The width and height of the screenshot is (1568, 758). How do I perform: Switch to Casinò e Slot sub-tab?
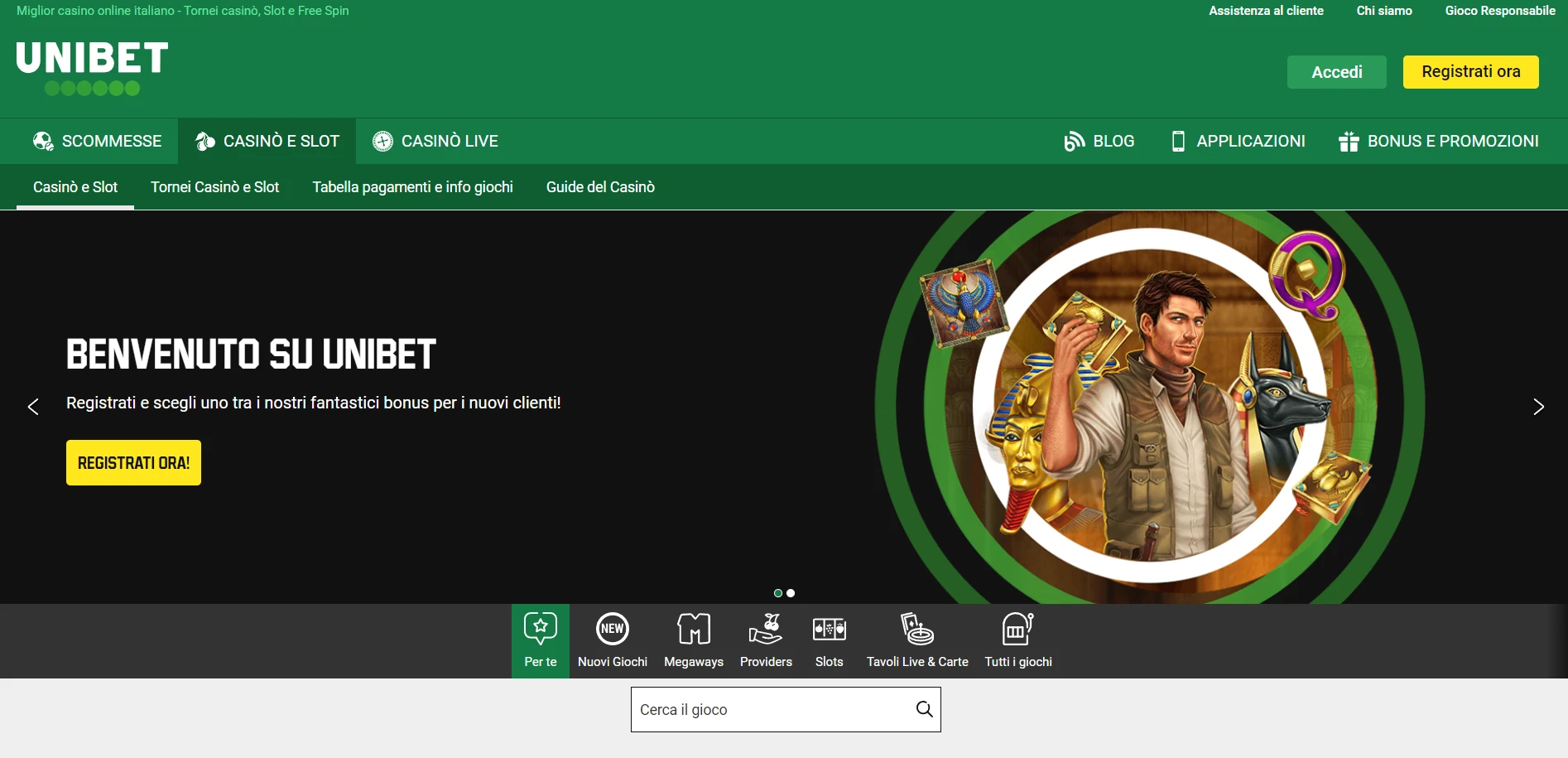tap(75, 187)
